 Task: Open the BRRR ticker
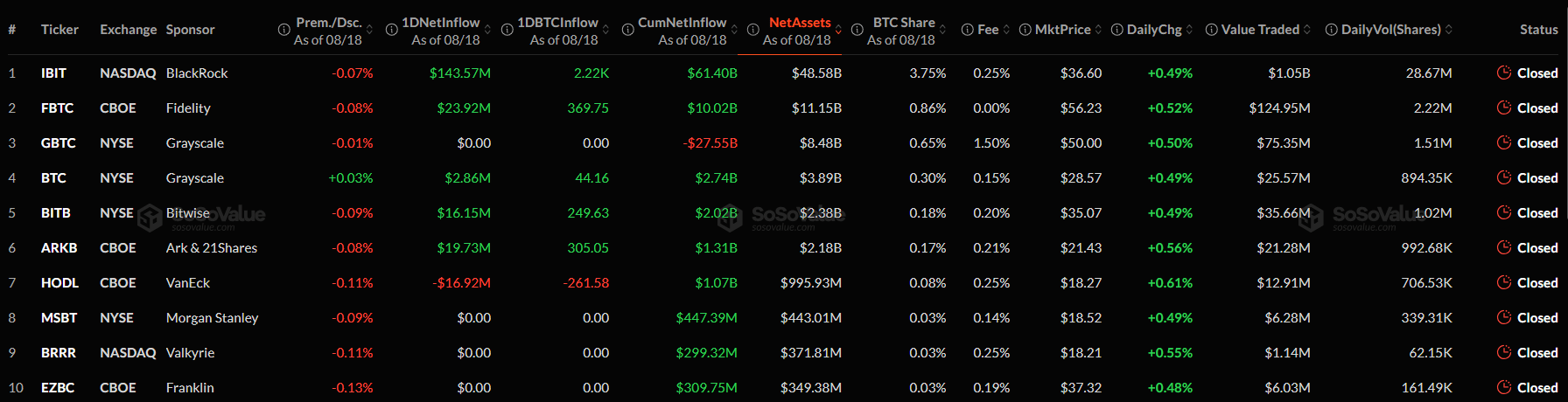(x=59, y=353)
